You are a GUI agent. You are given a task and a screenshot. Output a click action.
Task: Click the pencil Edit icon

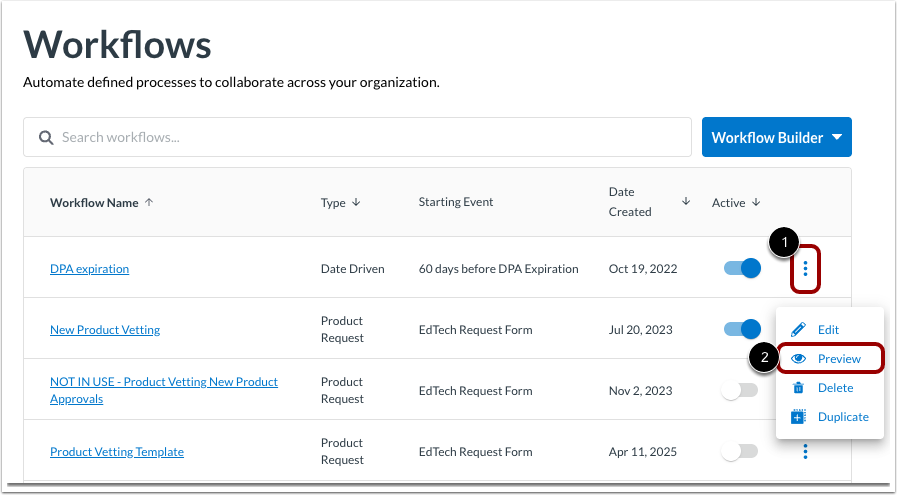[x=798, y=330]
